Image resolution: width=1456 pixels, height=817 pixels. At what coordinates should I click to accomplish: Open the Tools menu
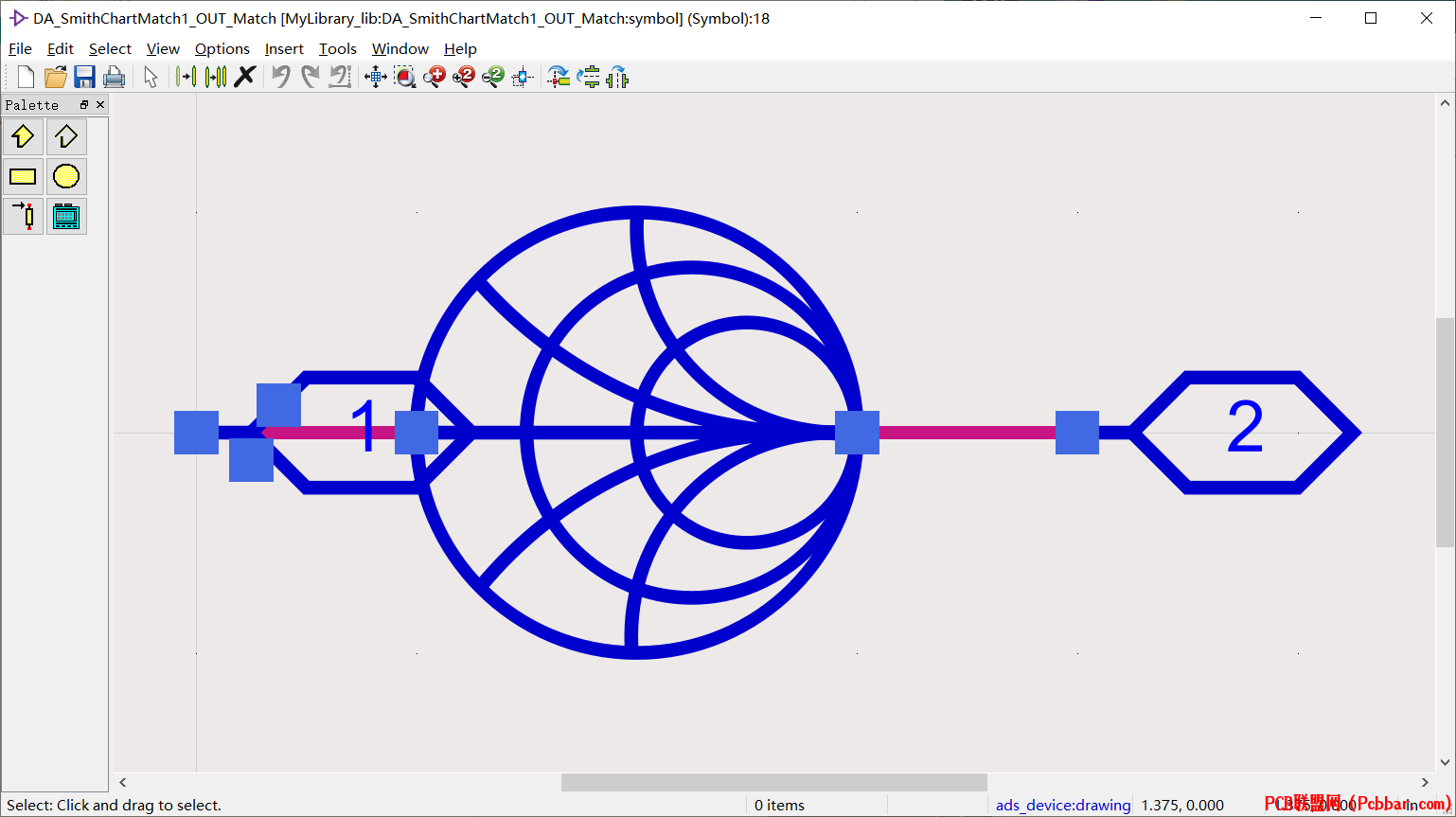tap(338, 49)
